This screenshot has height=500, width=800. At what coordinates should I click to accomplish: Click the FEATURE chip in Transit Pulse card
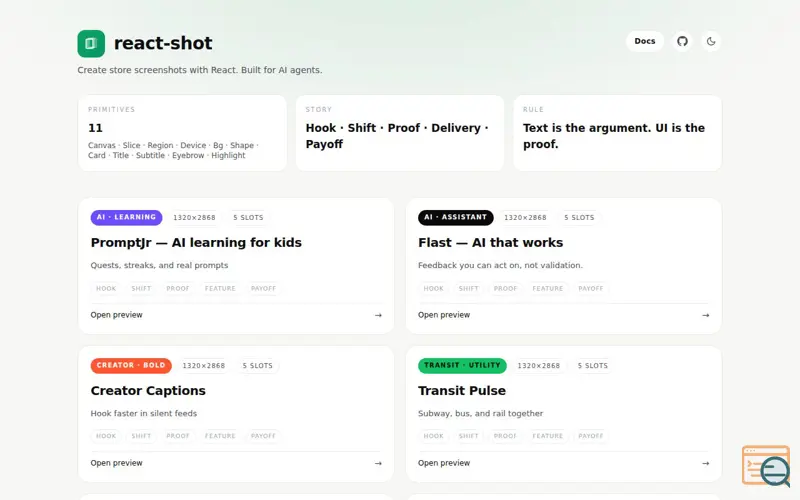[547, 436]
